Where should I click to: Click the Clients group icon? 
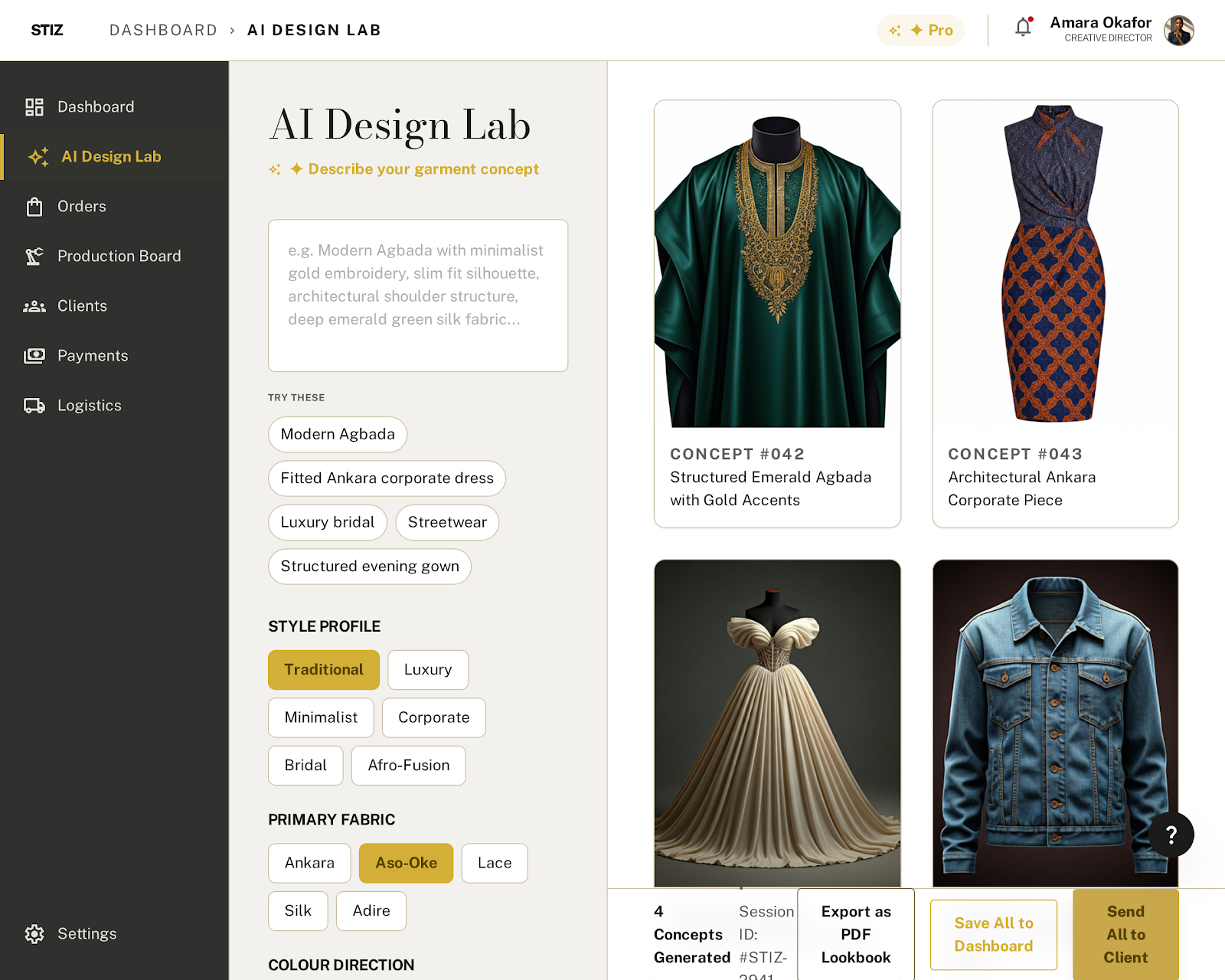[x=34, y=306]
